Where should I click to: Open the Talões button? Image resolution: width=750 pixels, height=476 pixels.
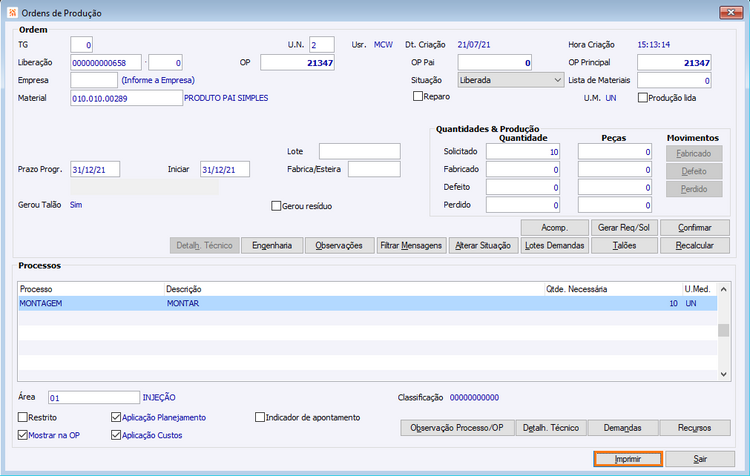[x=624, y=245]
